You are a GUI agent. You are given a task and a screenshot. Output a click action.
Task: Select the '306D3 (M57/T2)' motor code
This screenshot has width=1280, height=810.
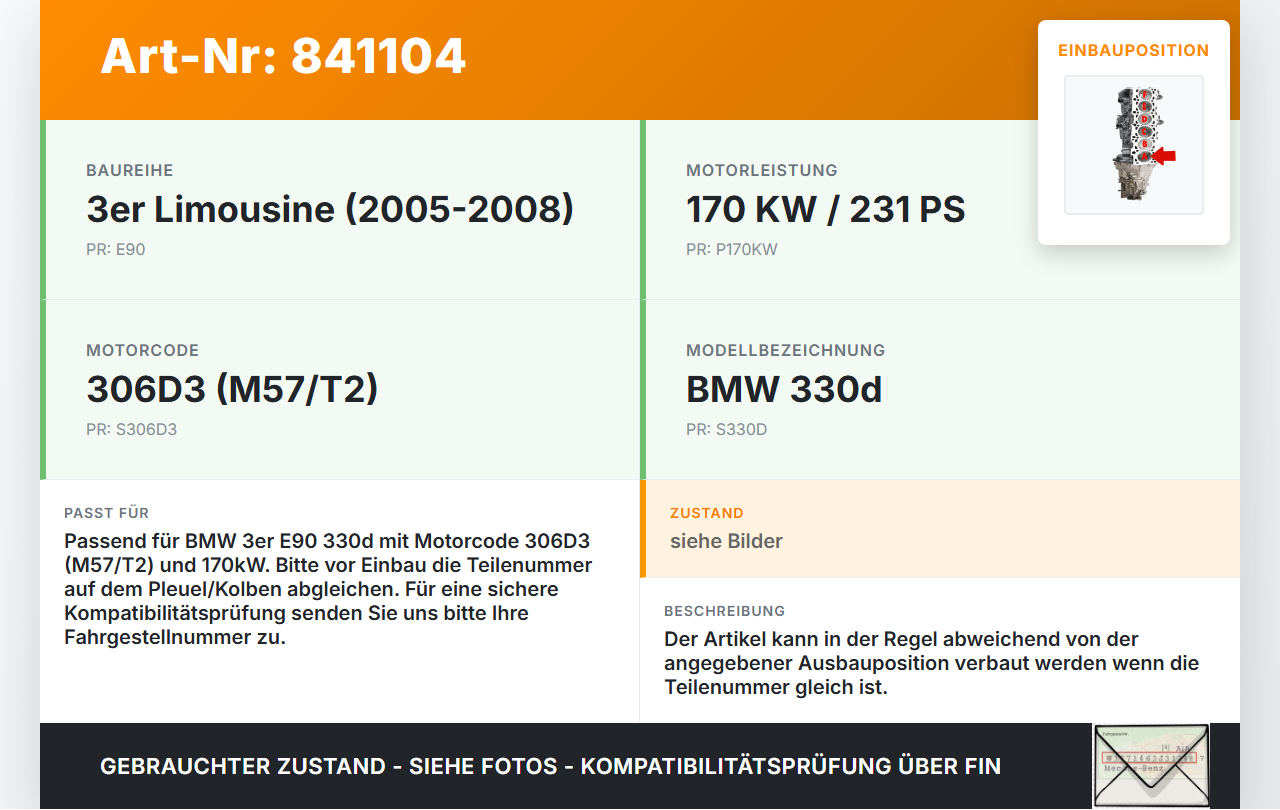tap(232, 389)
